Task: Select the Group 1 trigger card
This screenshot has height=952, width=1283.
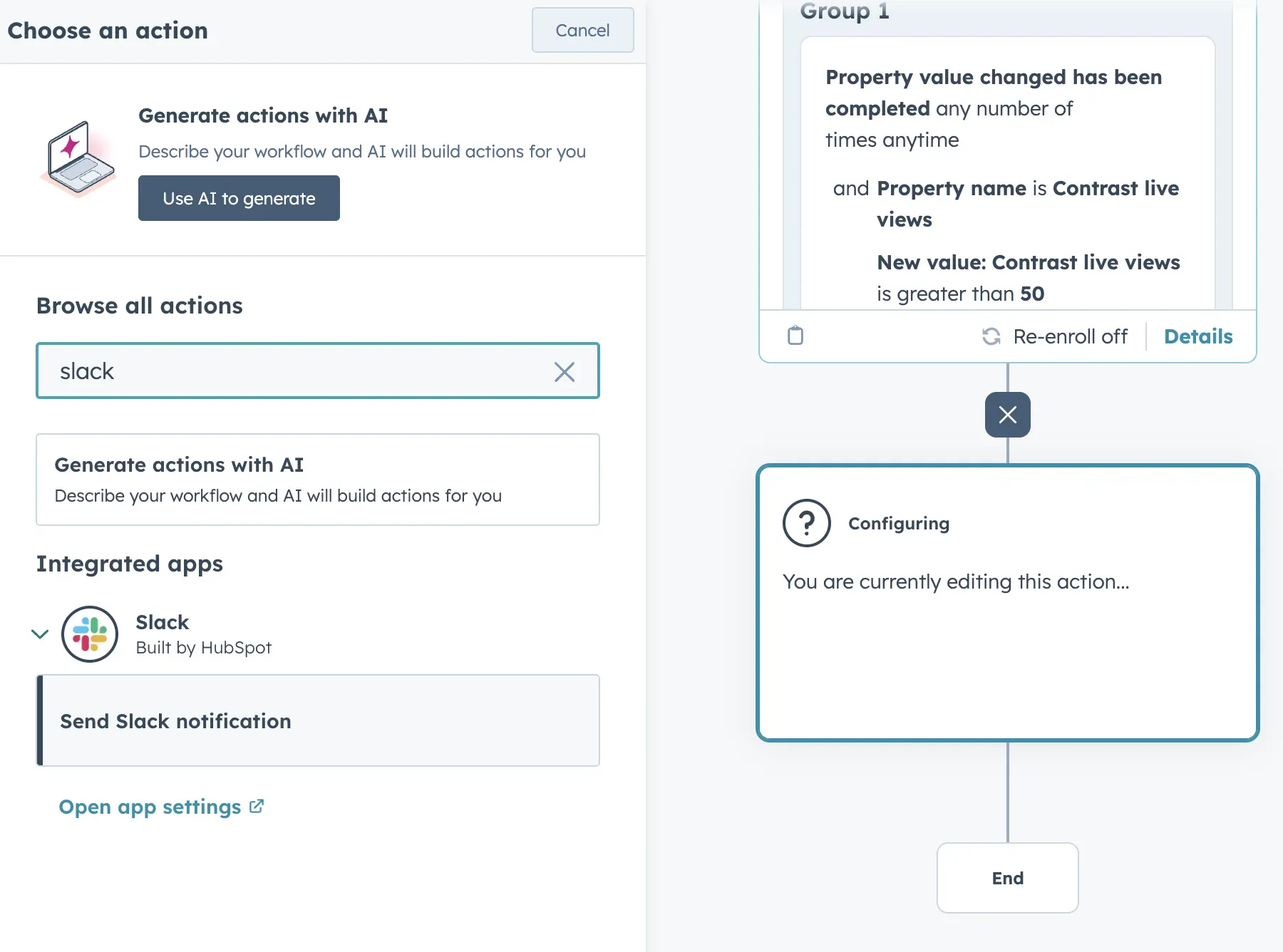Action: coord(1007,178)
